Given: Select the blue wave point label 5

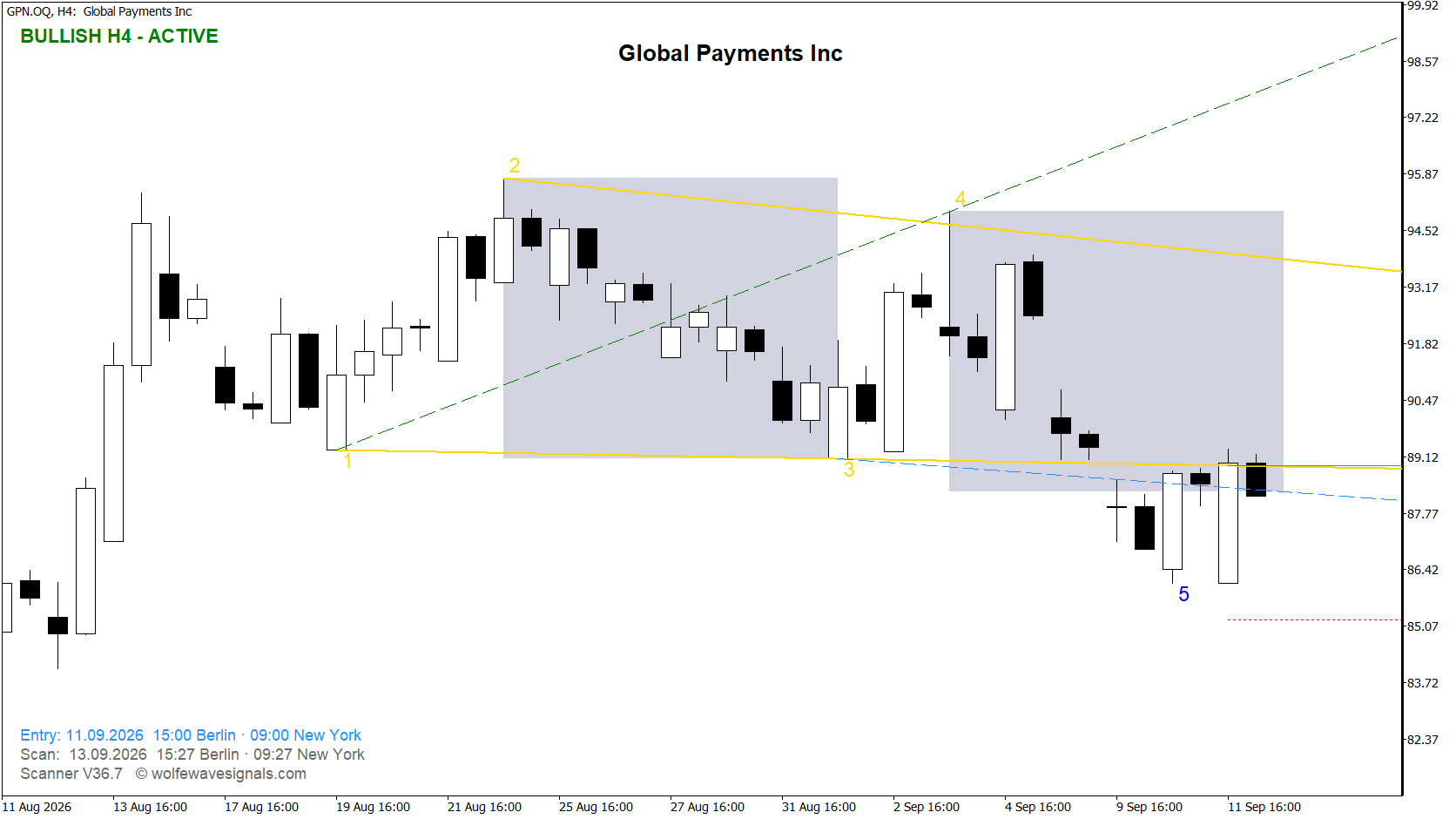Looking at the screenshot, I should pyautogui.click(x=1183, y=594).
